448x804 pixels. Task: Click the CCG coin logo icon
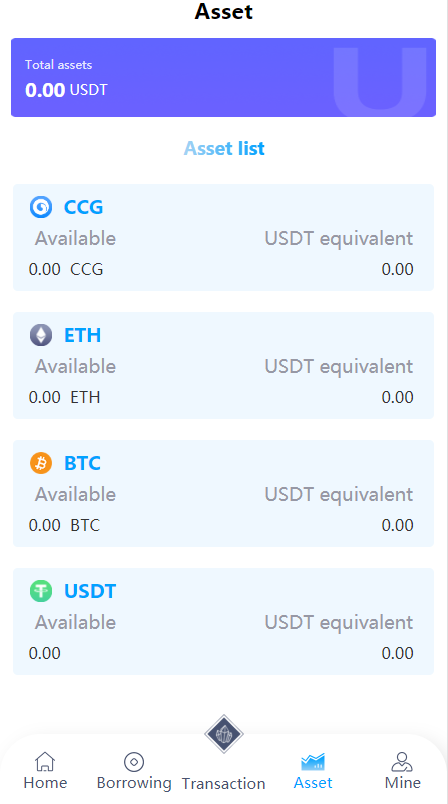tap(41, 207)
